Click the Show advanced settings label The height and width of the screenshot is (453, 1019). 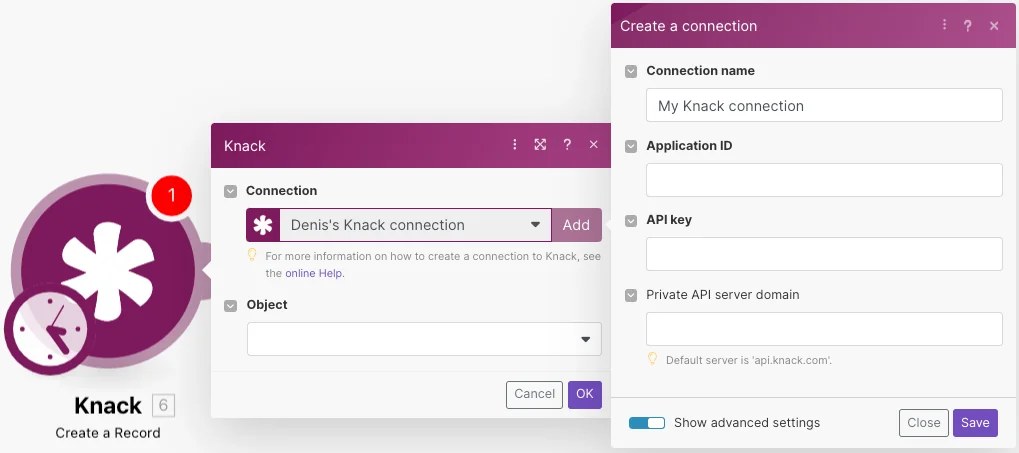[747, 423]
